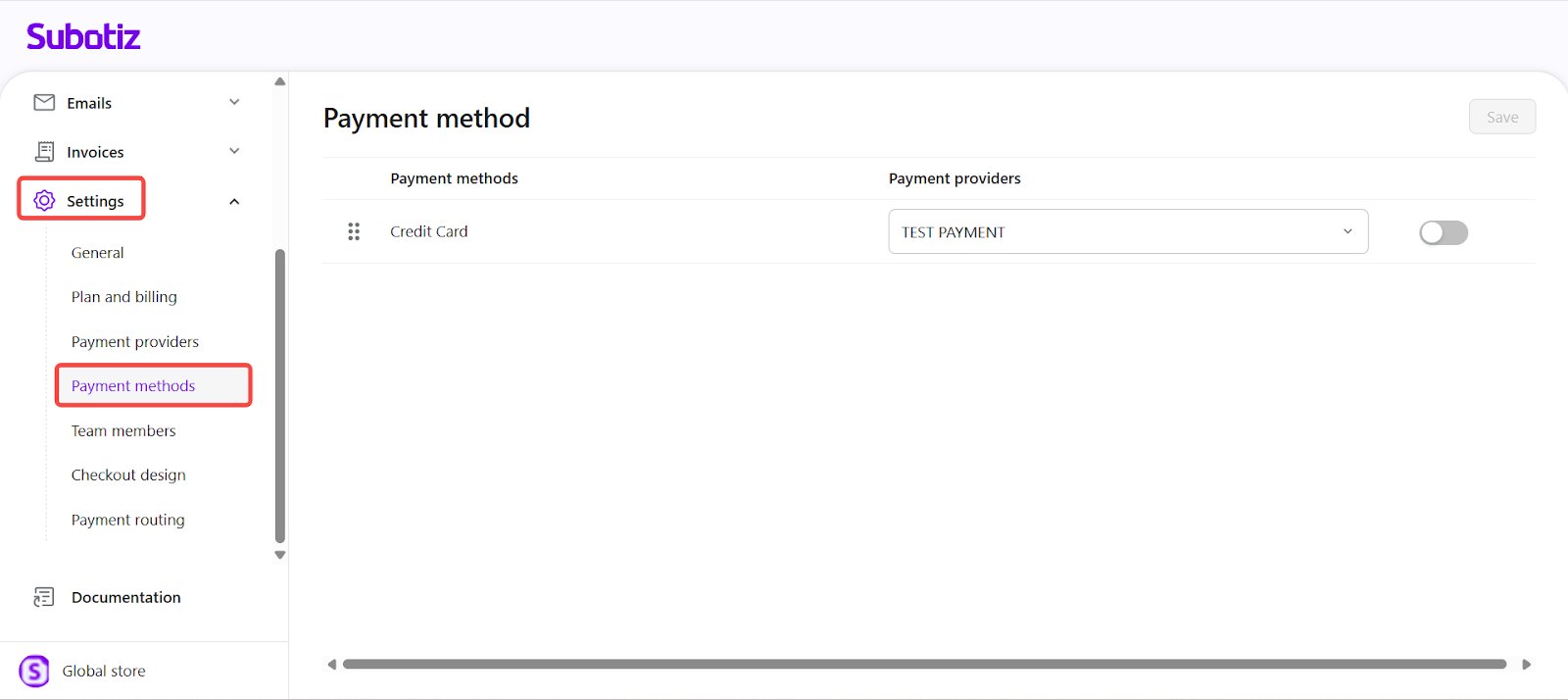Enable the Credit Card payment toggle
The width and height of the screenshot is (1568, 700).
(1444, 232)
